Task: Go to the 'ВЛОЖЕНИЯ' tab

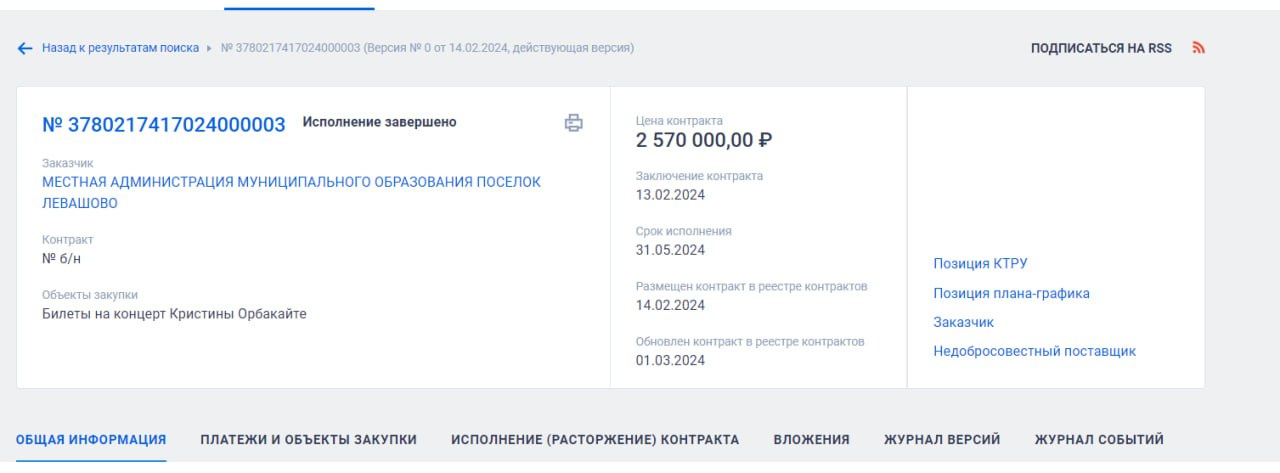Action: point(811,440)
